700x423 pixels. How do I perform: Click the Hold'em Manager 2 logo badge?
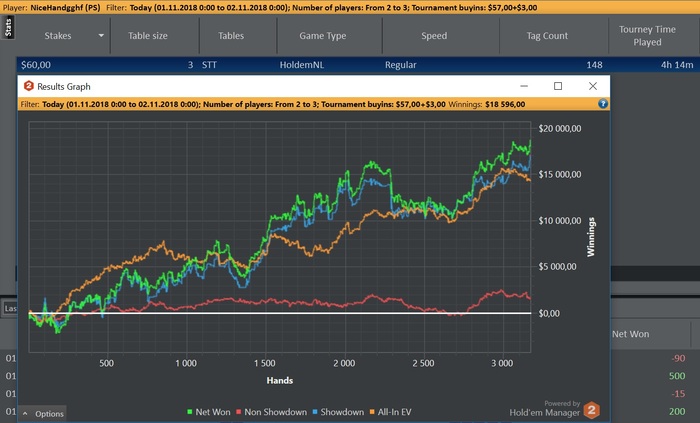pyautogui.click(x=592, y=410)
